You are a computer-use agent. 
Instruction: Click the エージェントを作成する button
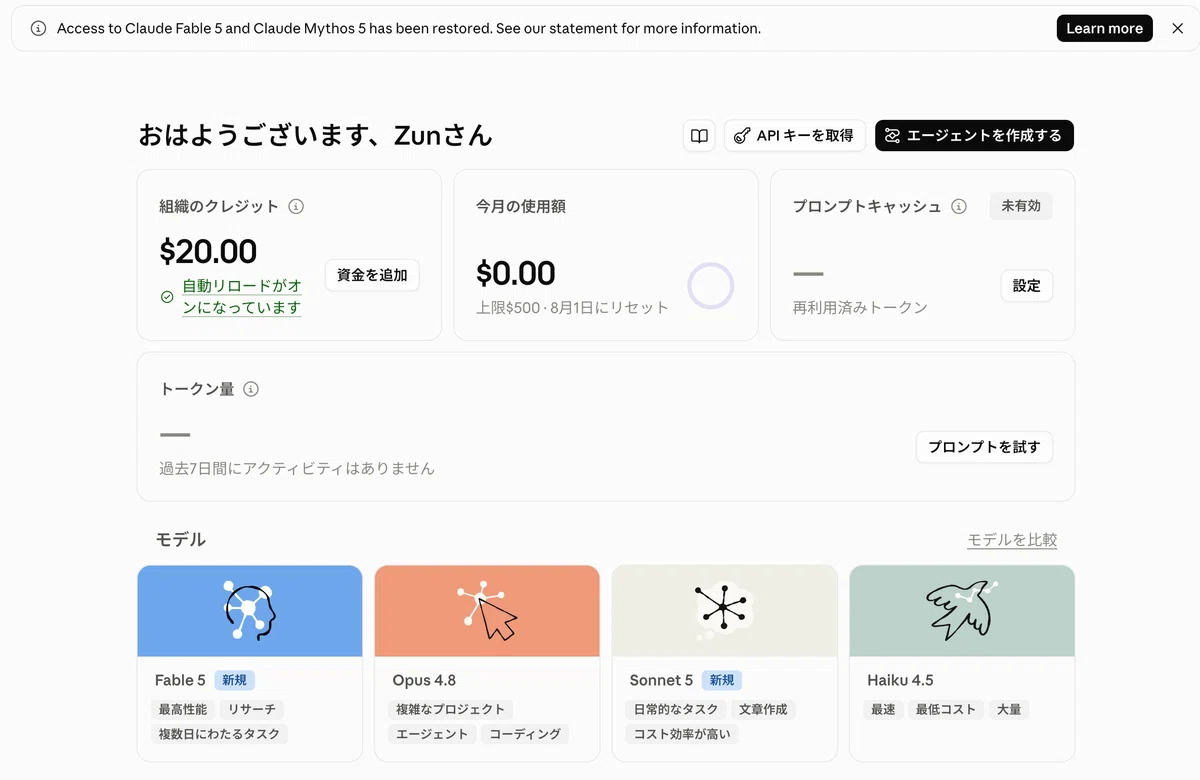pos(974,136)
